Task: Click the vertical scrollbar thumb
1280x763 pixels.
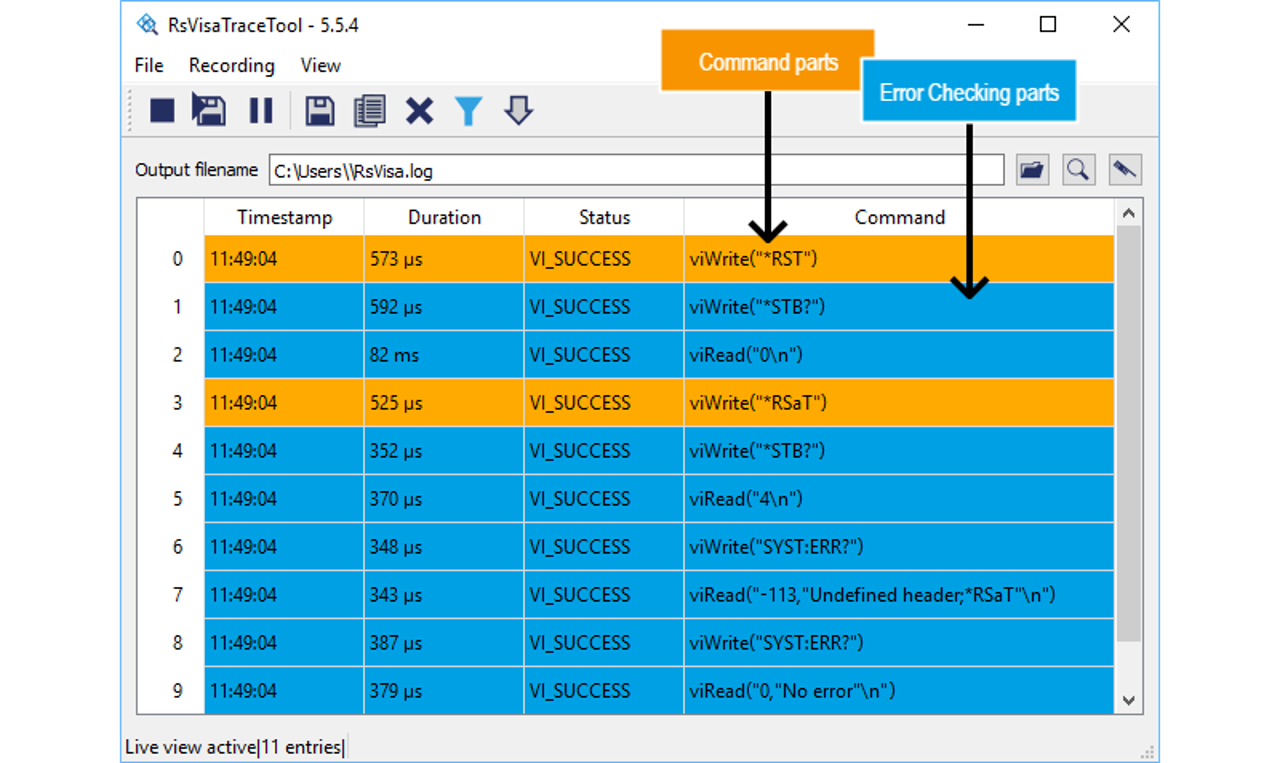Action: tap(1128, 433)
